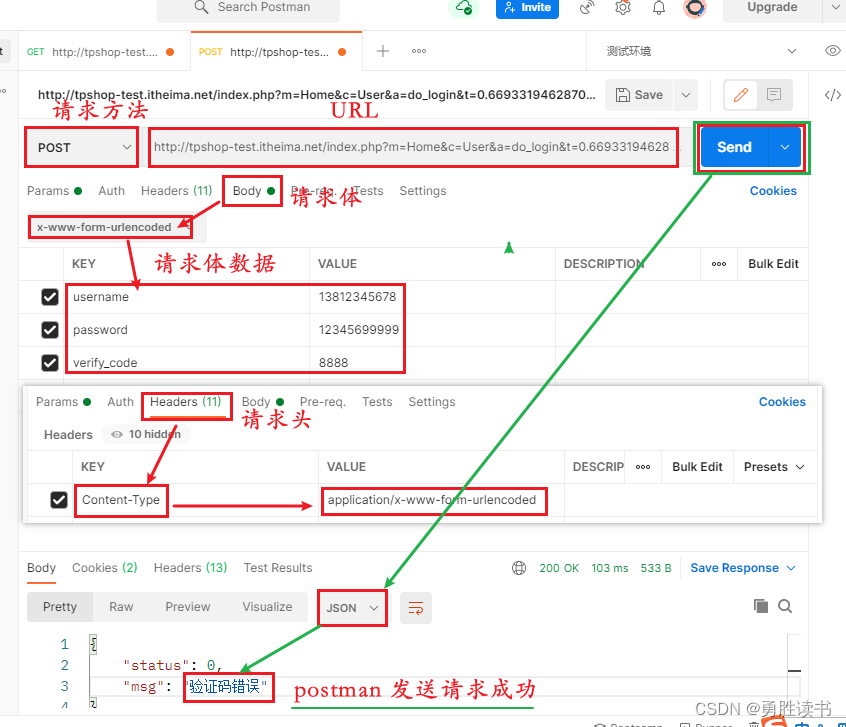Image resolution: width=846 pixels, height=727 pixels.
Task: Open the lower Settings tab
Action: click(432, 402)
